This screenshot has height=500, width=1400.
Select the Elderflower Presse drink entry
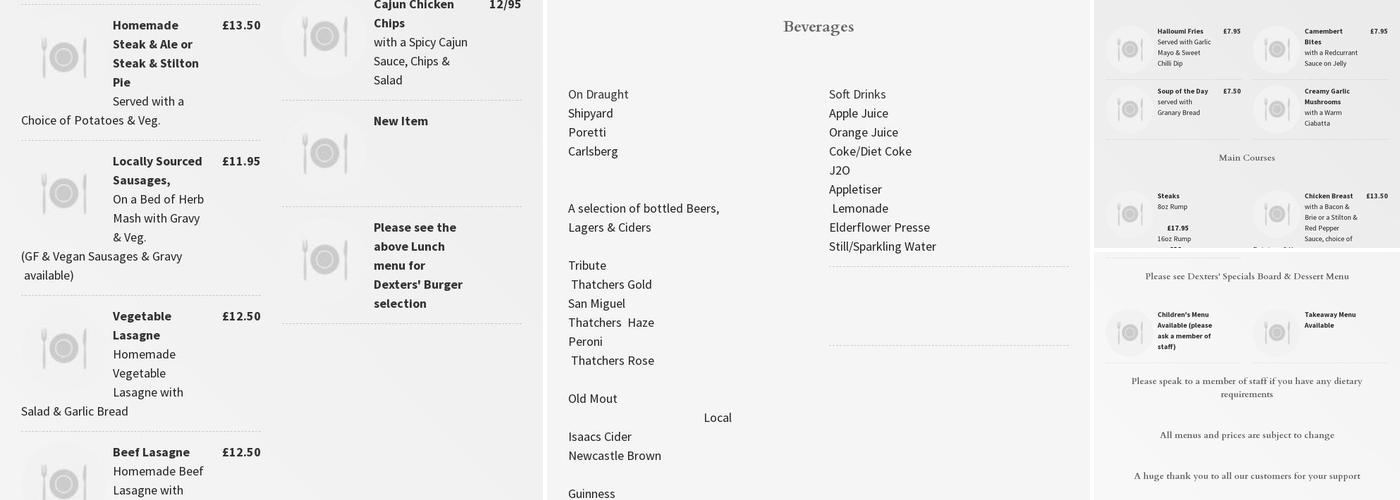(x=879, y=227)
